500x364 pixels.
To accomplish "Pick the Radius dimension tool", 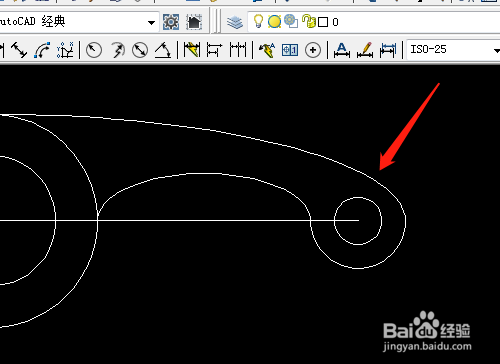I will coord(94,50).
